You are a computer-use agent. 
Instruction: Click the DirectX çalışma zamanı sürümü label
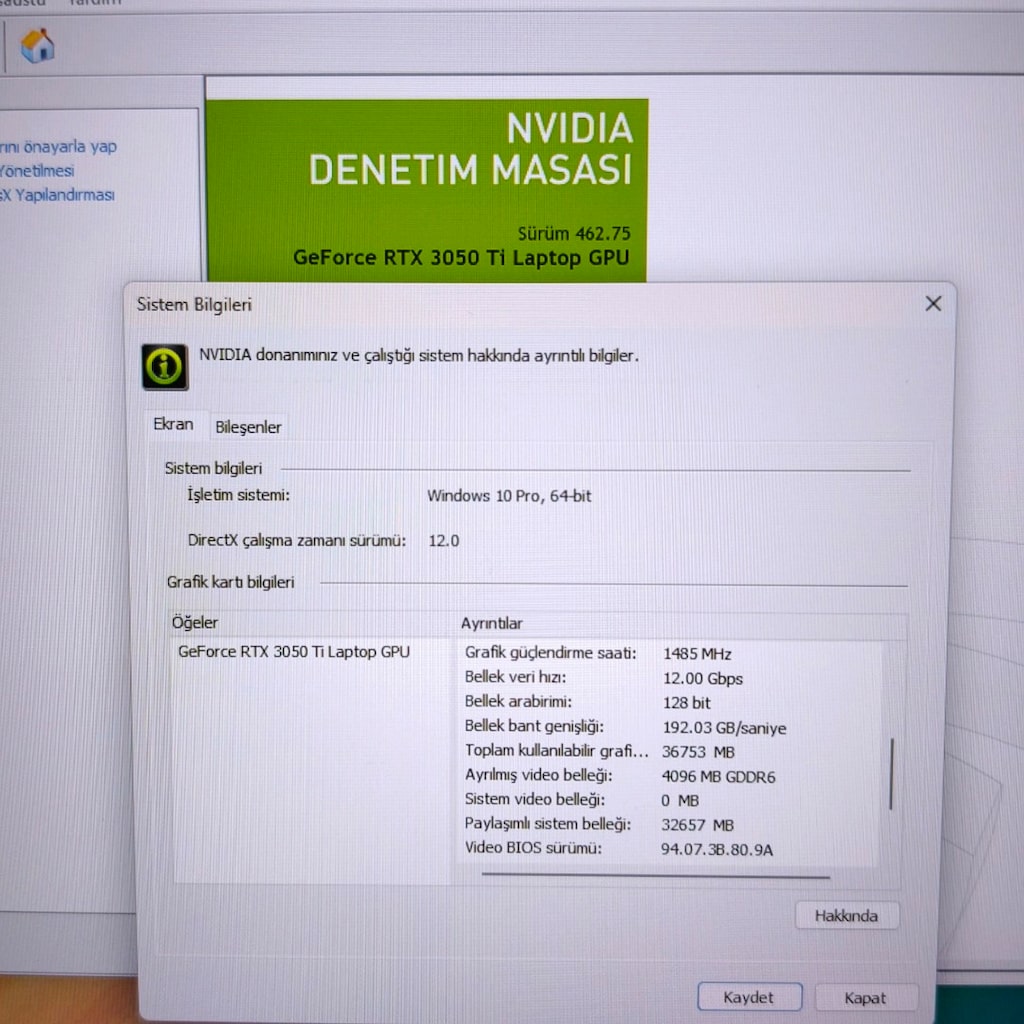pos(296,541)
